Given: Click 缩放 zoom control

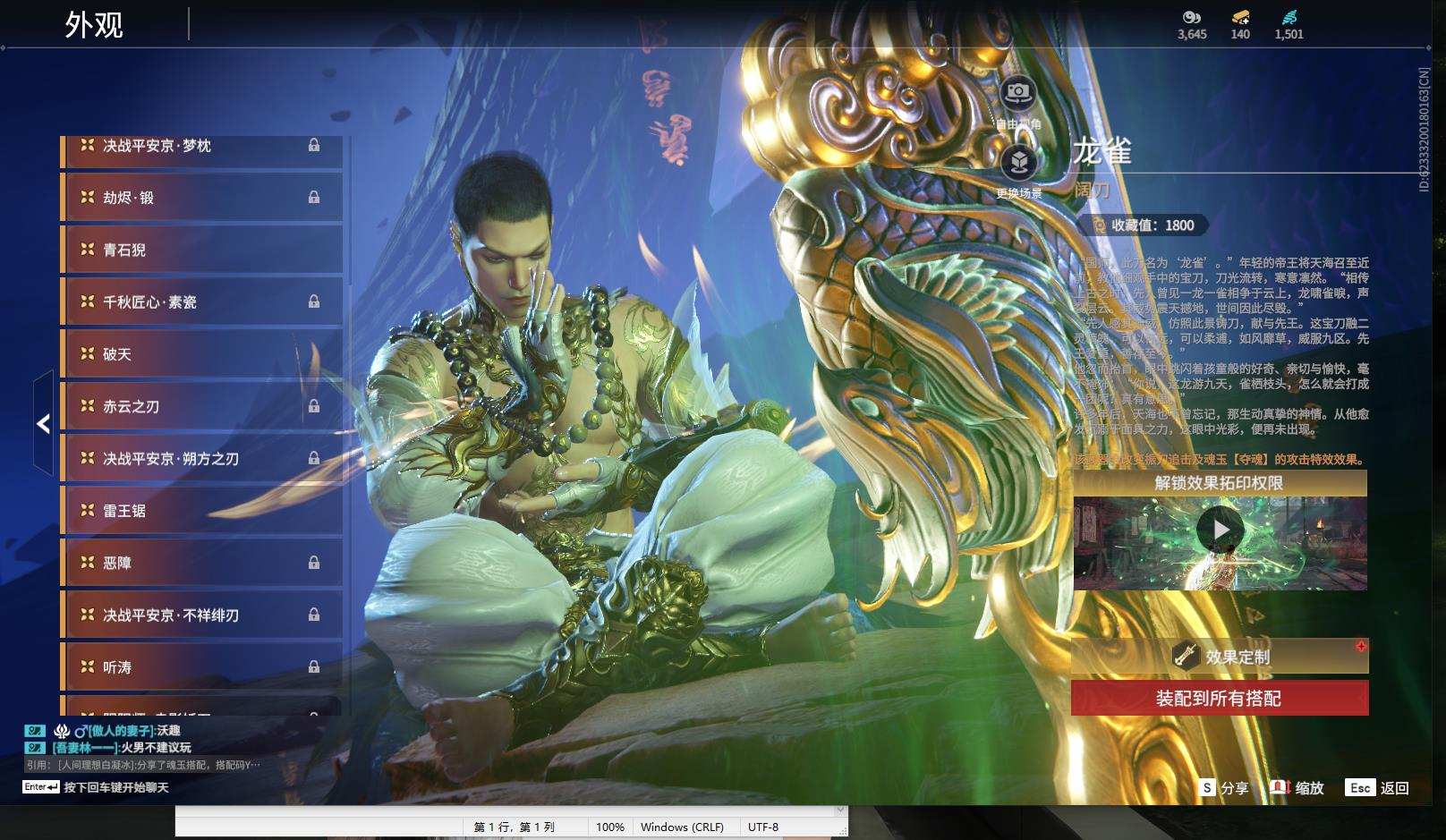Looking at the screenshot, I should [x=1297, y=787].
